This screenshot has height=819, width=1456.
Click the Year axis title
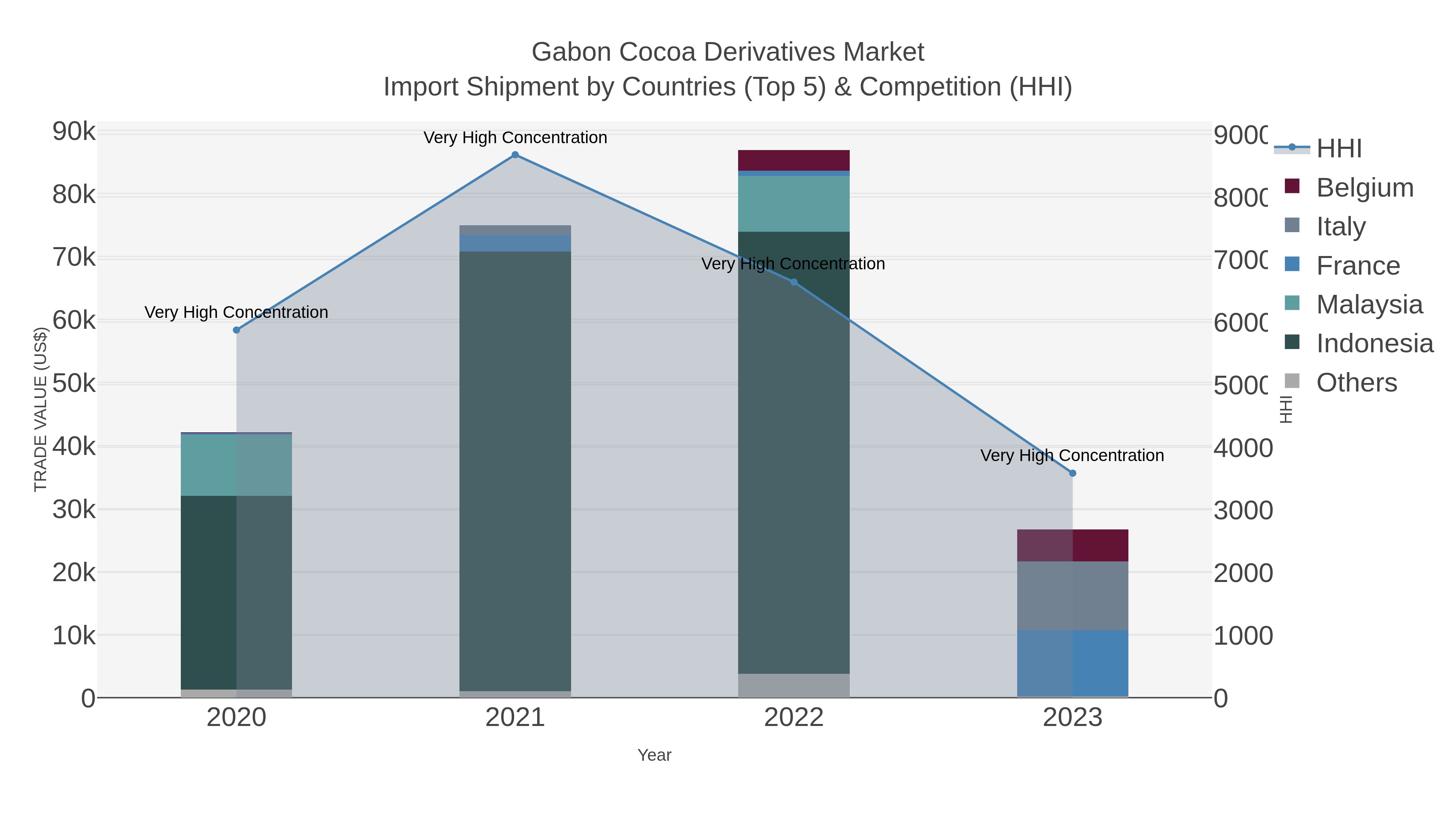654,755
